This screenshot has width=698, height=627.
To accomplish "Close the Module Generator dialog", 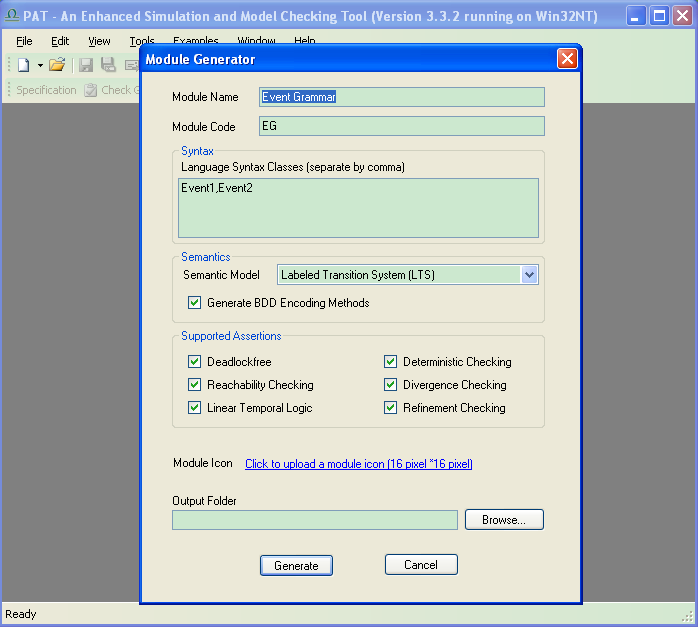I will (x=567, y=59).
